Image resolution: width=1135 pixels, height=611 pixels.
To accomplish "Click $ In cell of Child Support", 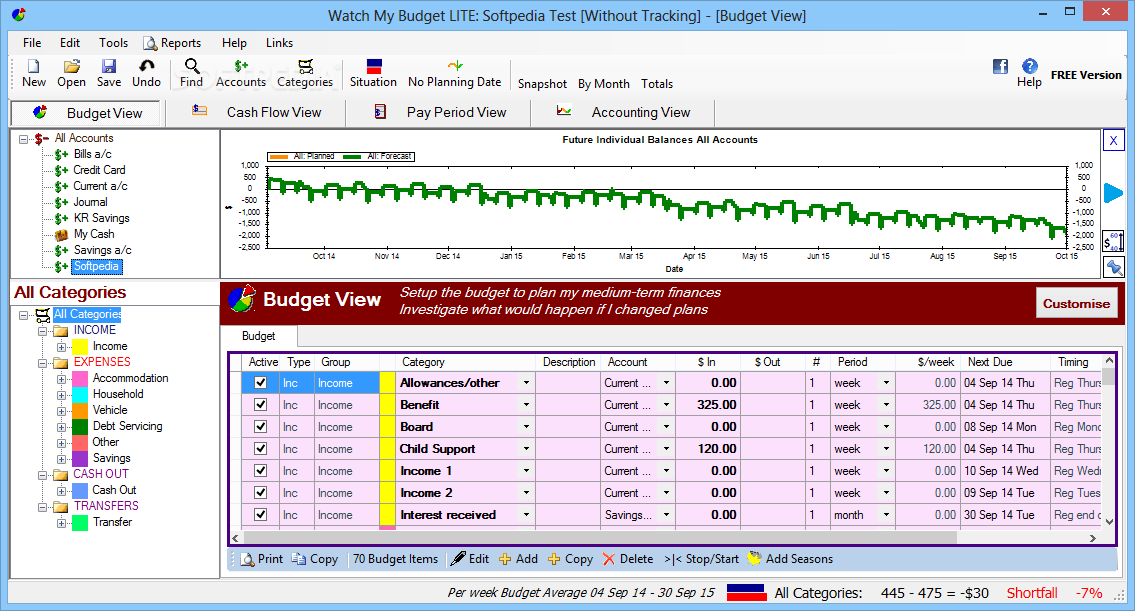I will pos(708,449).
